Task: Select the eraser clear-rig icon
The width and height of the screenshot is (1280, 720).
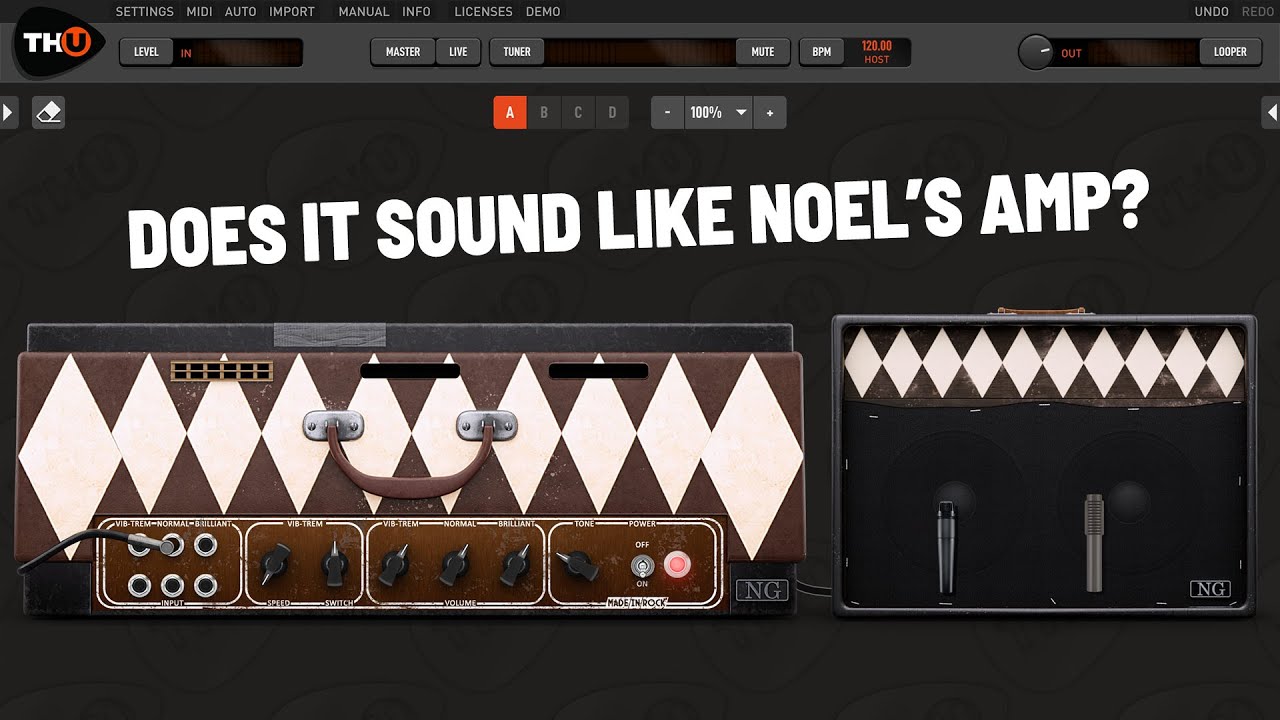Action: [x=49, y=112]
